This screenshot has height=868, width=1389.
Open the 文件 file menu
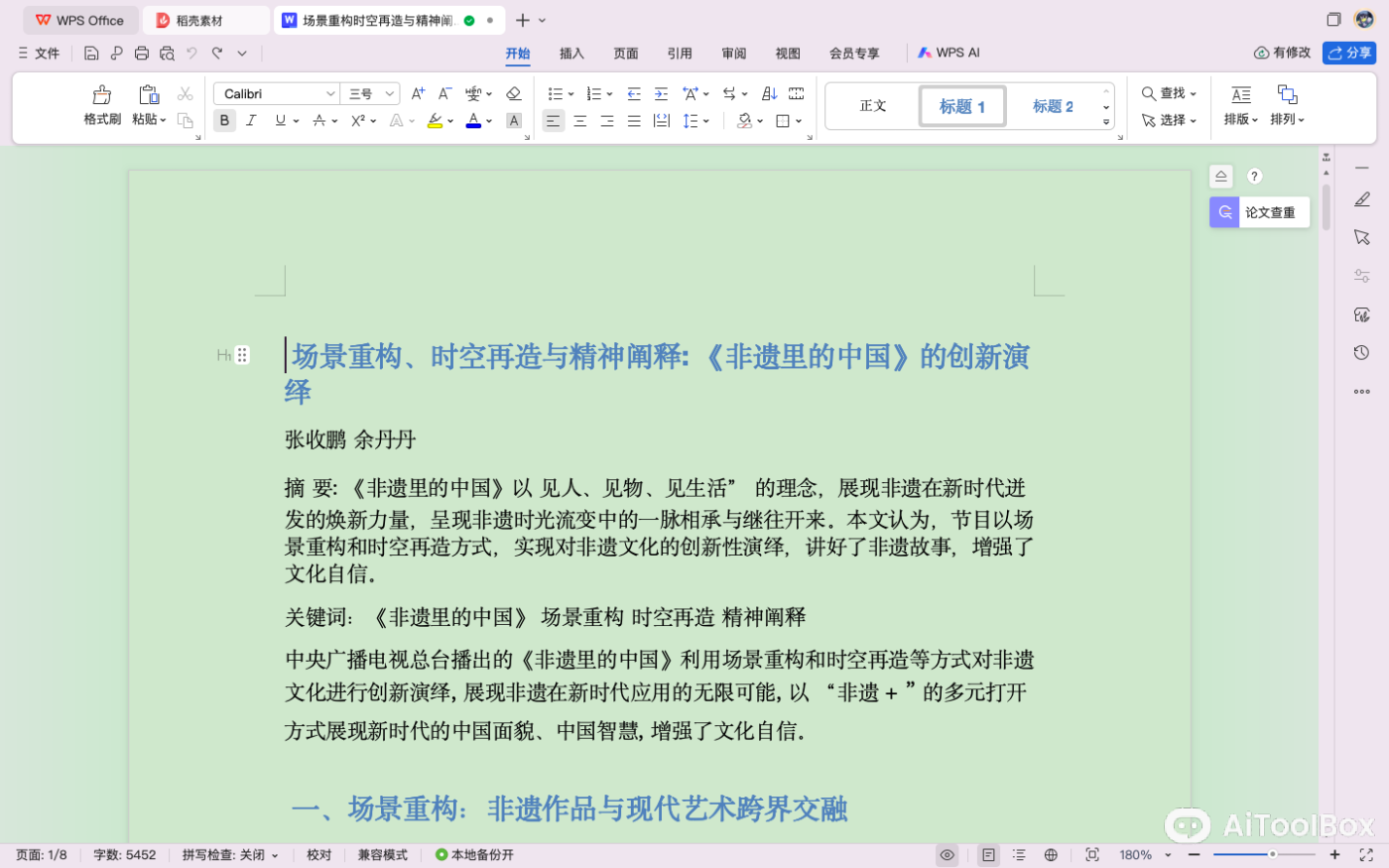tap(48, 53)
